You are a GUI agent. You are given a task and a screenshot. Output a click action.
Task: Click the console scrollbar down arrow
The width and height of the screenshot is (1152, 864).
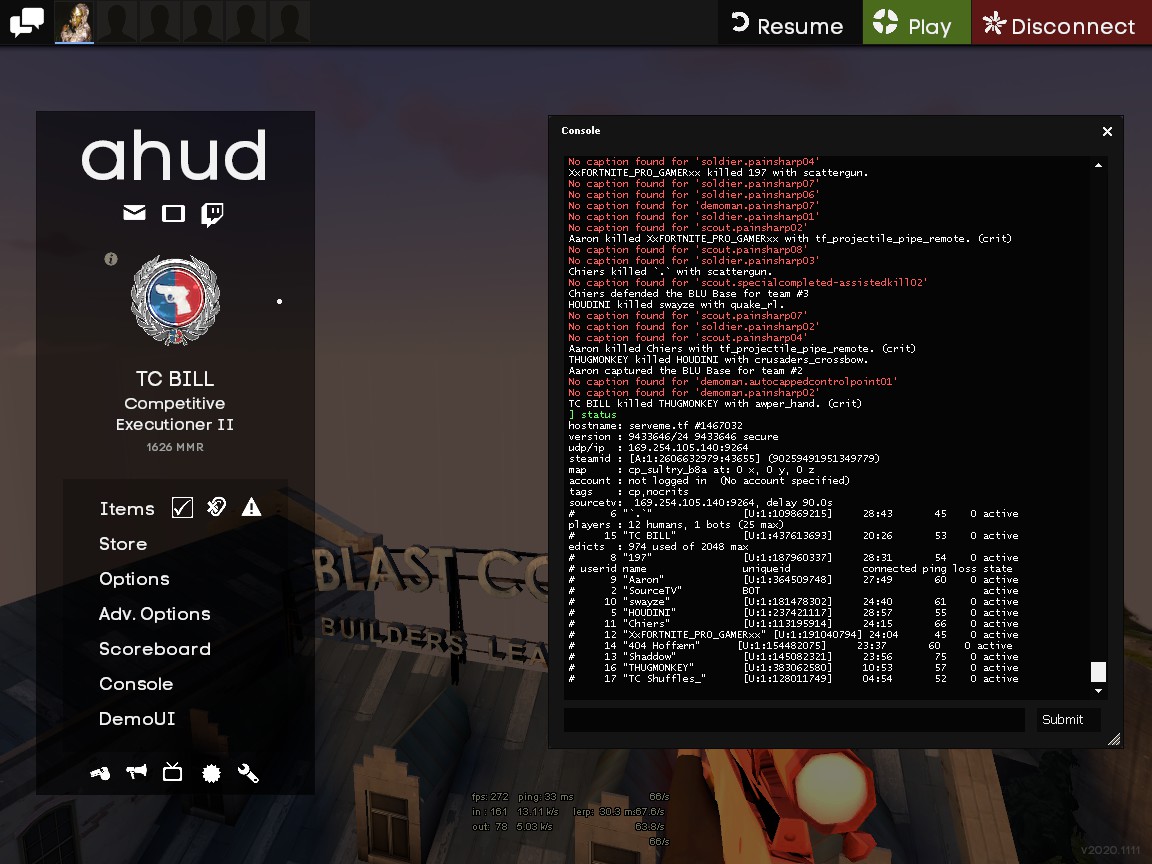(x=1098, y=691)
